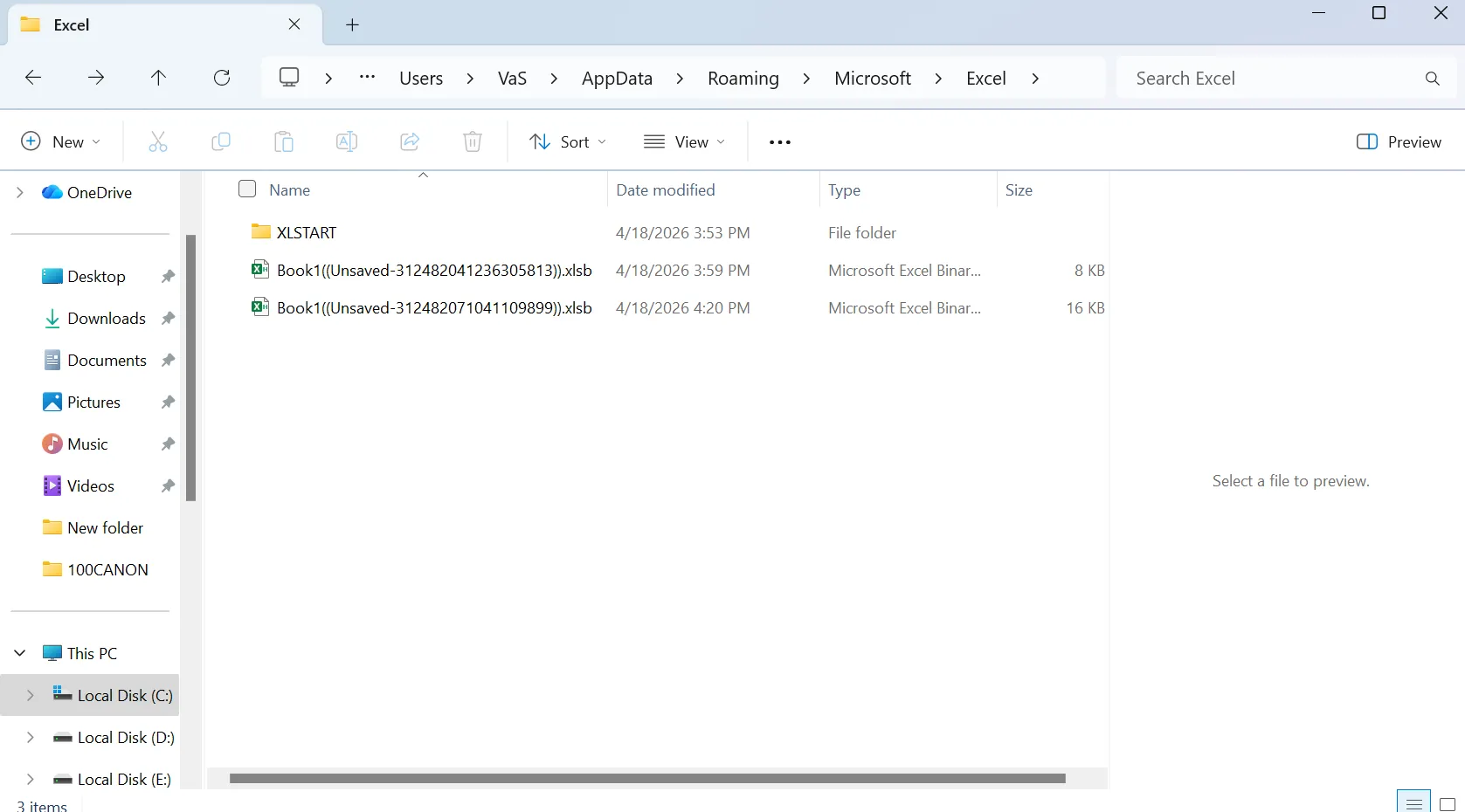Click Excel icon of Book1 Unsaved-312482041236305813 file
The image size is (1465, 812).
(x=259, y=269)
